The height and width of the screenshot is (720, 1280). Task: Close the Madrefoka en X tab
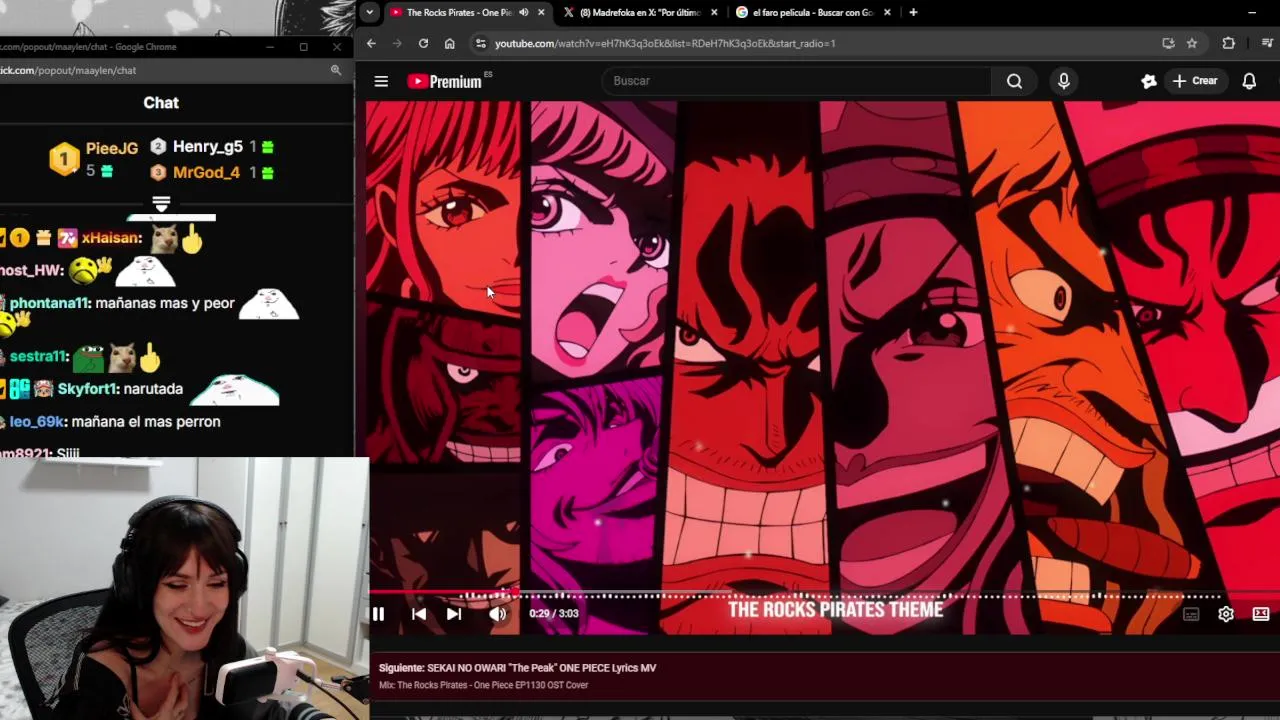click(714, 12)
